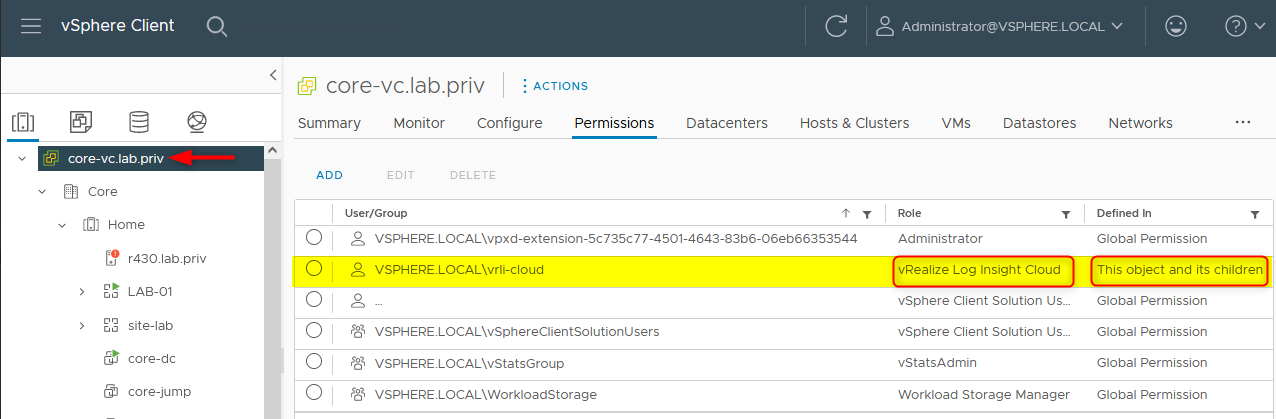
Task: Open the Configure tab
Action: coord(510,123)
